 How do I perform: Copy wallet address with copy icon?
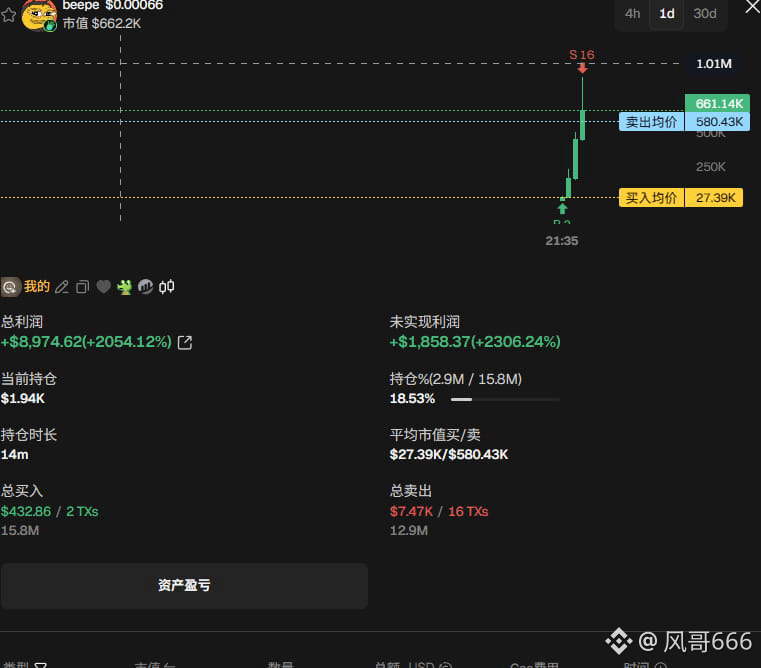pyautogui.click(x=83, y=287)
